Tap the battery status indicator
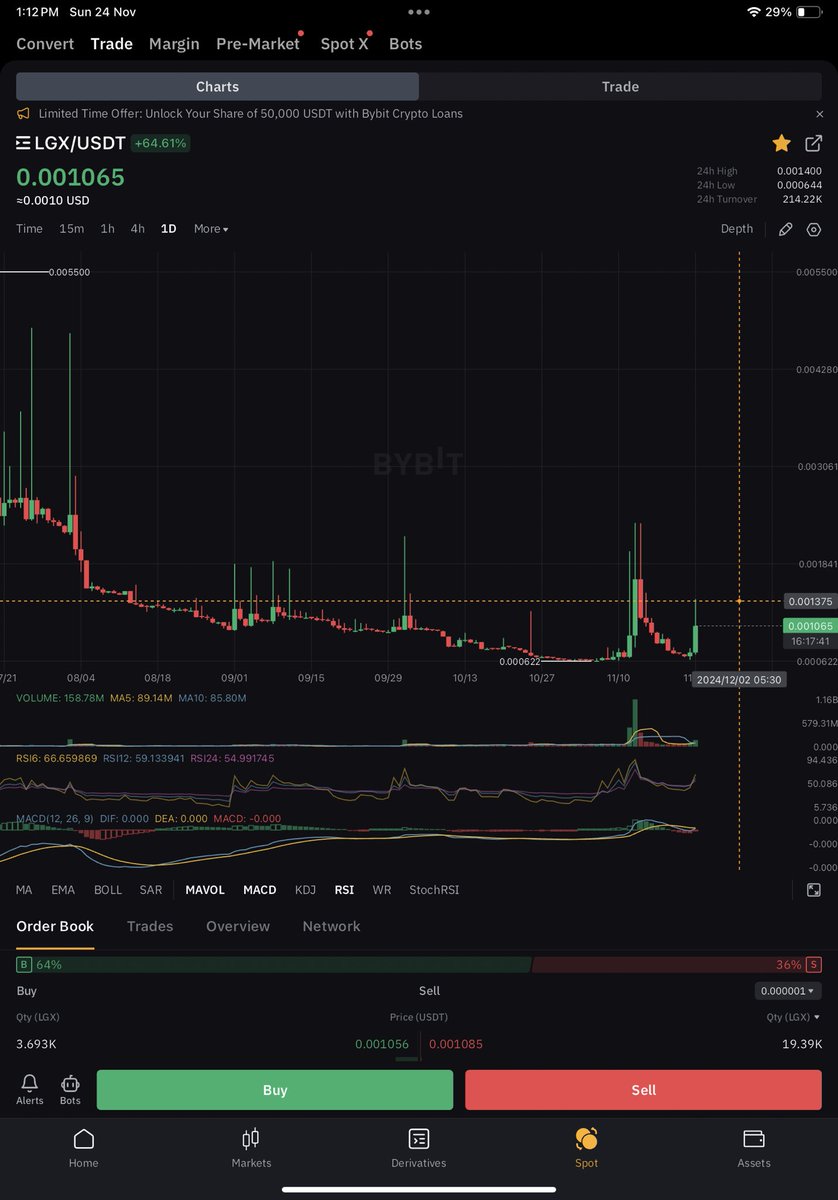838x1200 pixels. click(810, 12)
